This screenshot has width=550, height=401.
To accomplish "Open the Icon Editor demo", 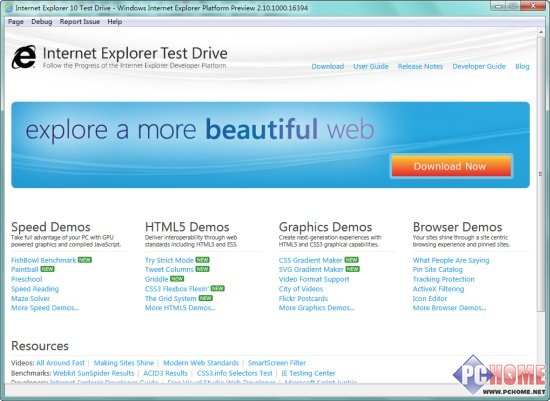I will (x=430, y=299).
